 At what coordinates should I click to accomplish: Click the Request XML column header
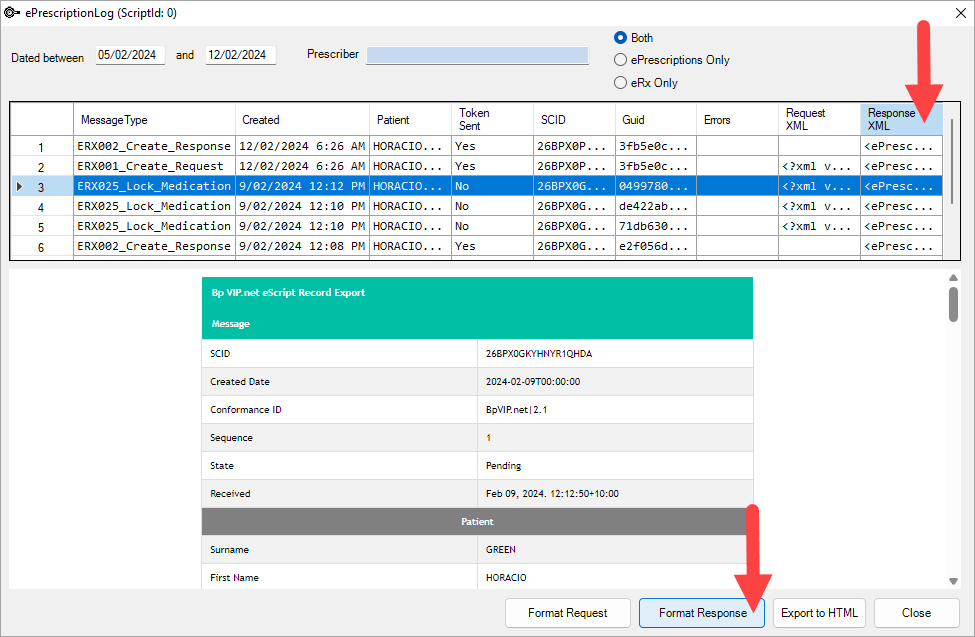pos(819,119)
